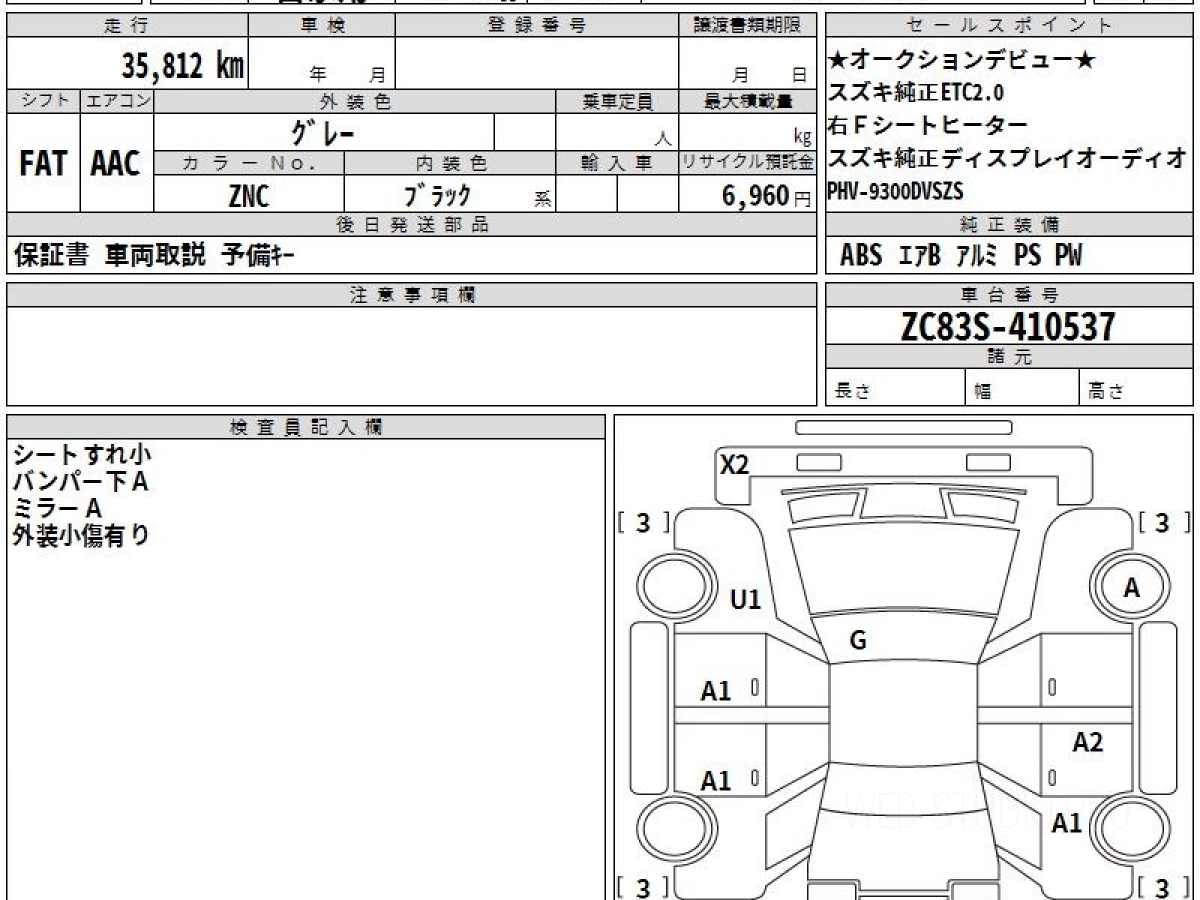Screen dimensions: 1200x900
Task: Click the 高さ dimension cell
Action: [1137, 388]
